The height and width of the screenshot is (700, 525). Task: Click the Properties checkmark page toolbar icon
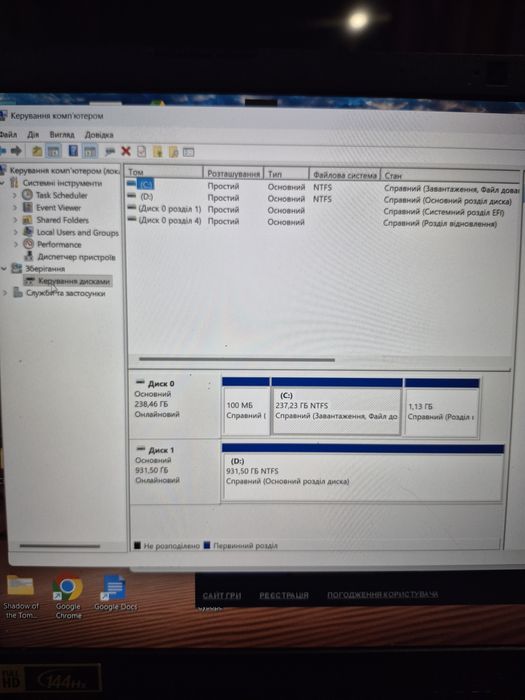coord(142,151)
